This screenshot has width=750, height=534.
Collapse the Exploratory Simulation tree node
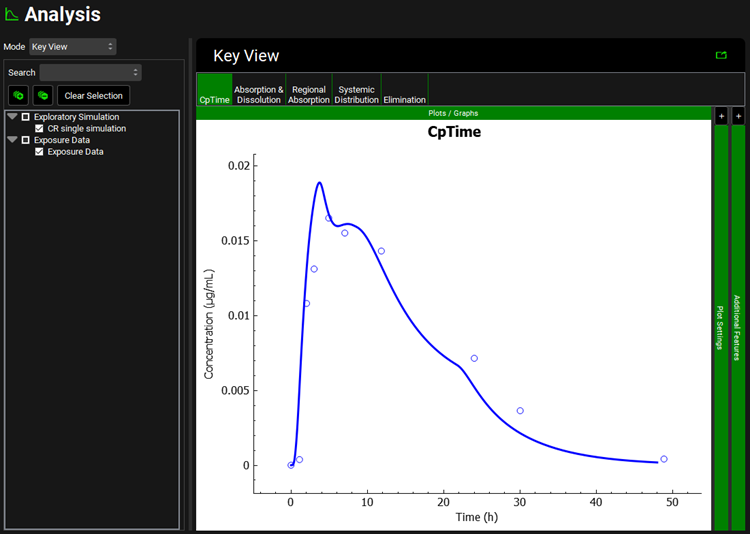(12, 117)
